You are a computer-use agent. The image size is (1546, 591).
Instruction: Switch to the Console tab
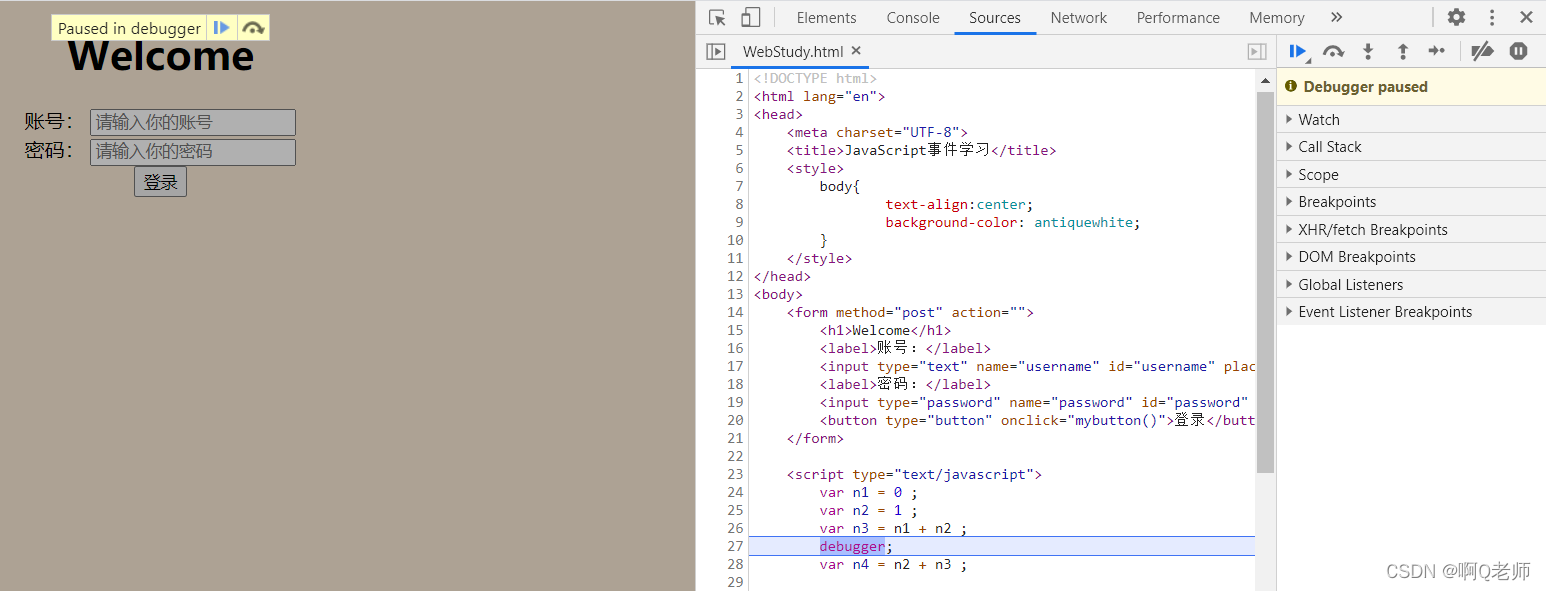[911, 17]
